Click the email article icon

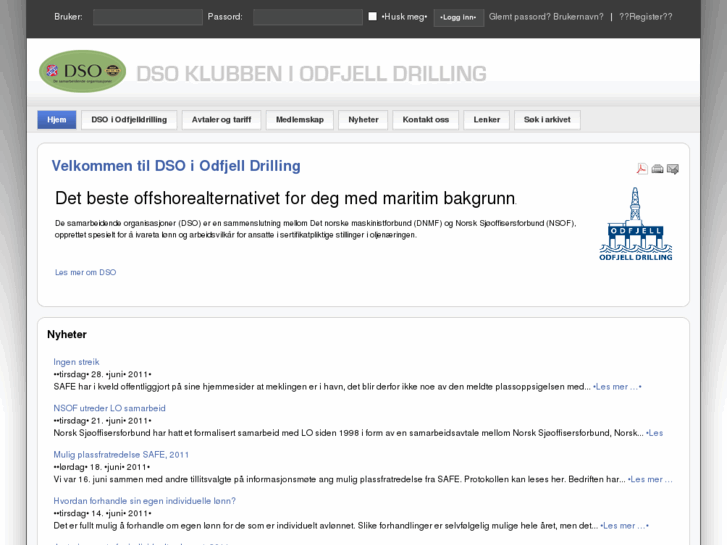coord(673,169)
